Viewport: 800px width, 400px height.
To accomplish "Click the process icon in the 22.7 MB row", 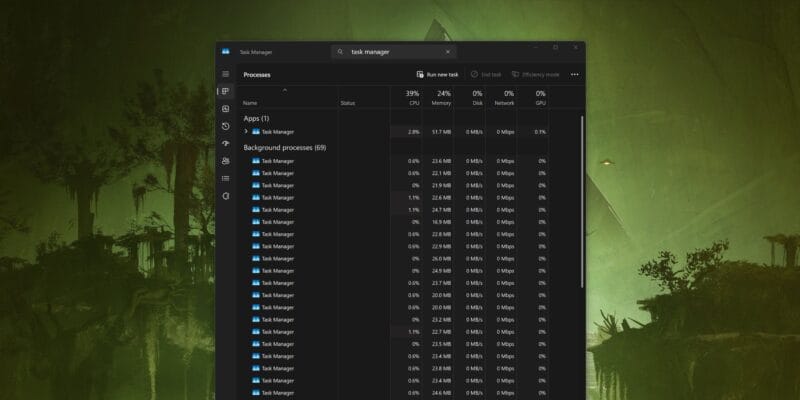I will pos(256,332).
